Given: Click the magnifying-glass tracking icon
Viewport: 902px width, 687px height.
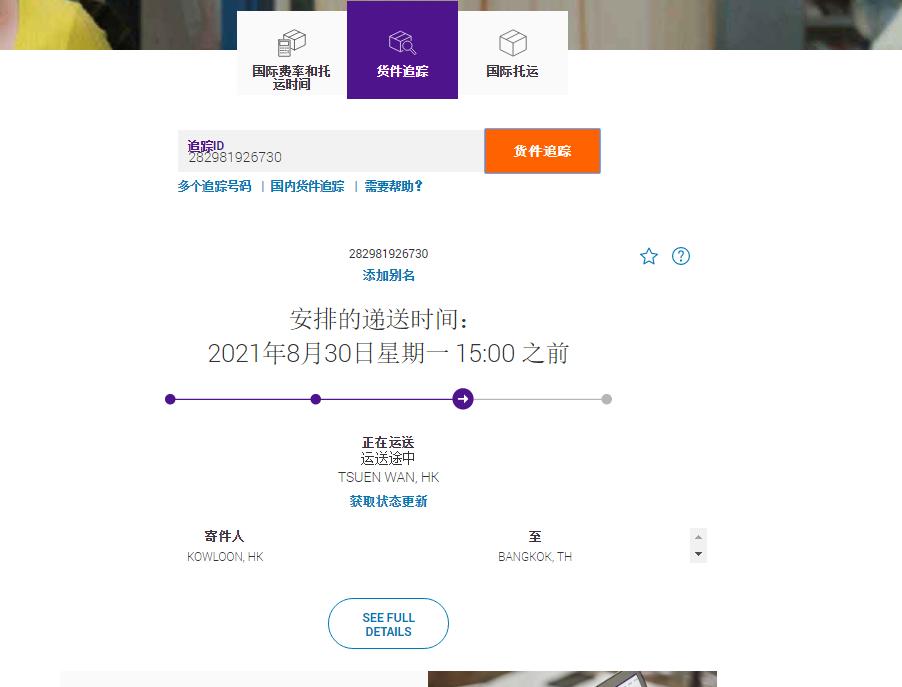Looking at the screenshot, I should point(402,42).
